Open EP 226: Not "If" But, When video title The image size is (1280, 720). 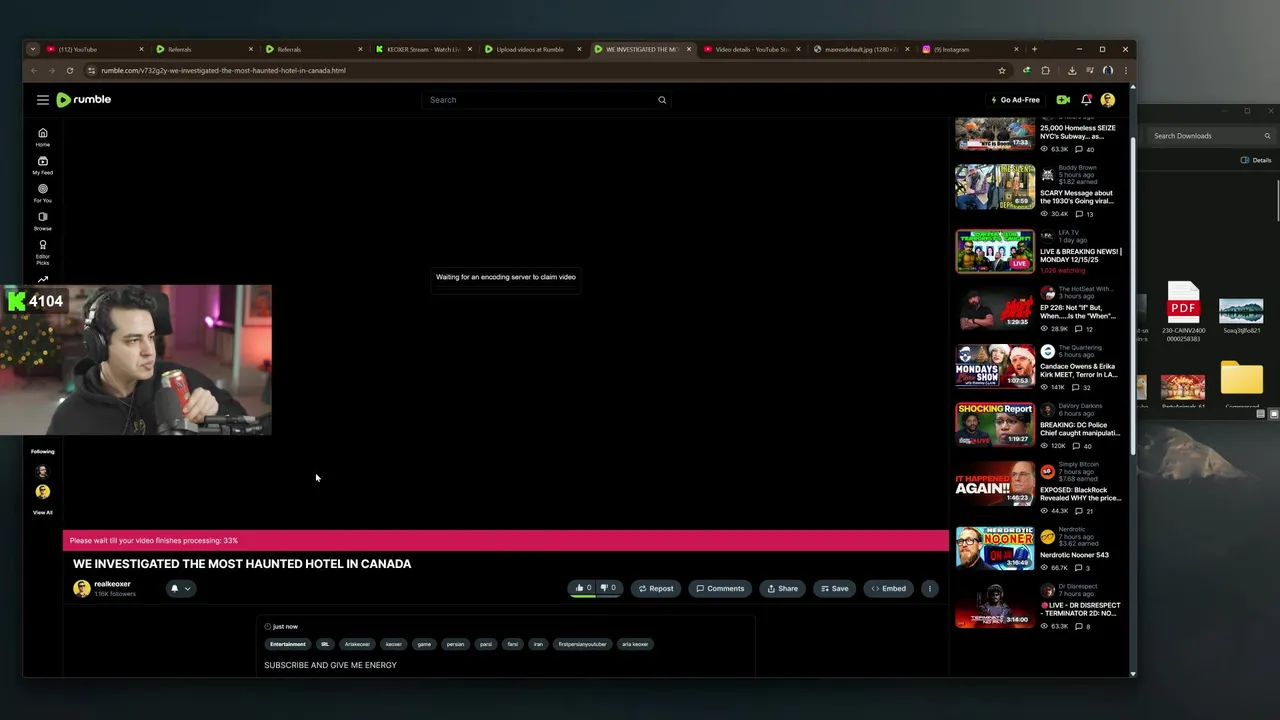1080,312
